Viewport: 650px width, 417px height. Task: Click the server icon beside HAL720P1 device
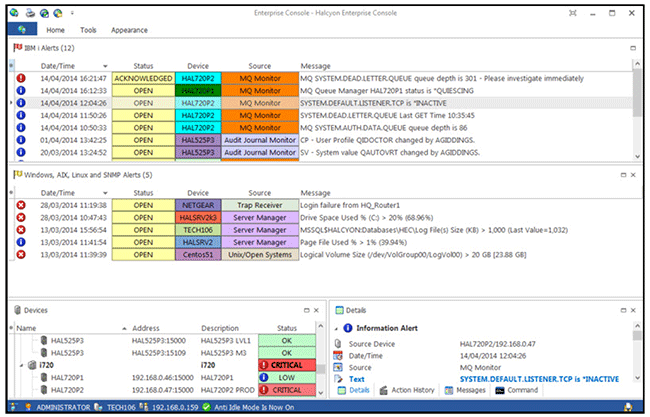[x=44, y=378]
